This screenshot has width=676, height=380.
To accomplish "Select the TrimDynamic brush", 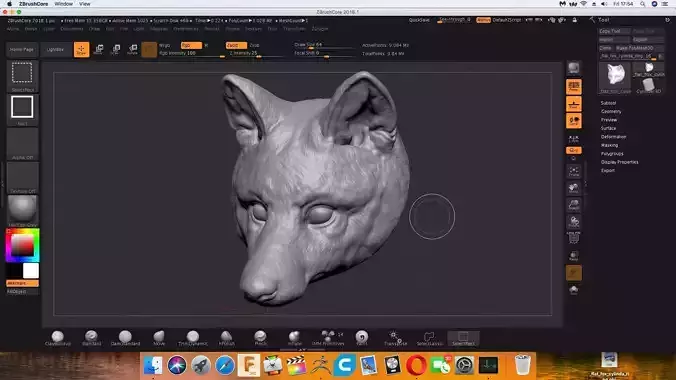I will pyautogui.click(x=193, y=338).
